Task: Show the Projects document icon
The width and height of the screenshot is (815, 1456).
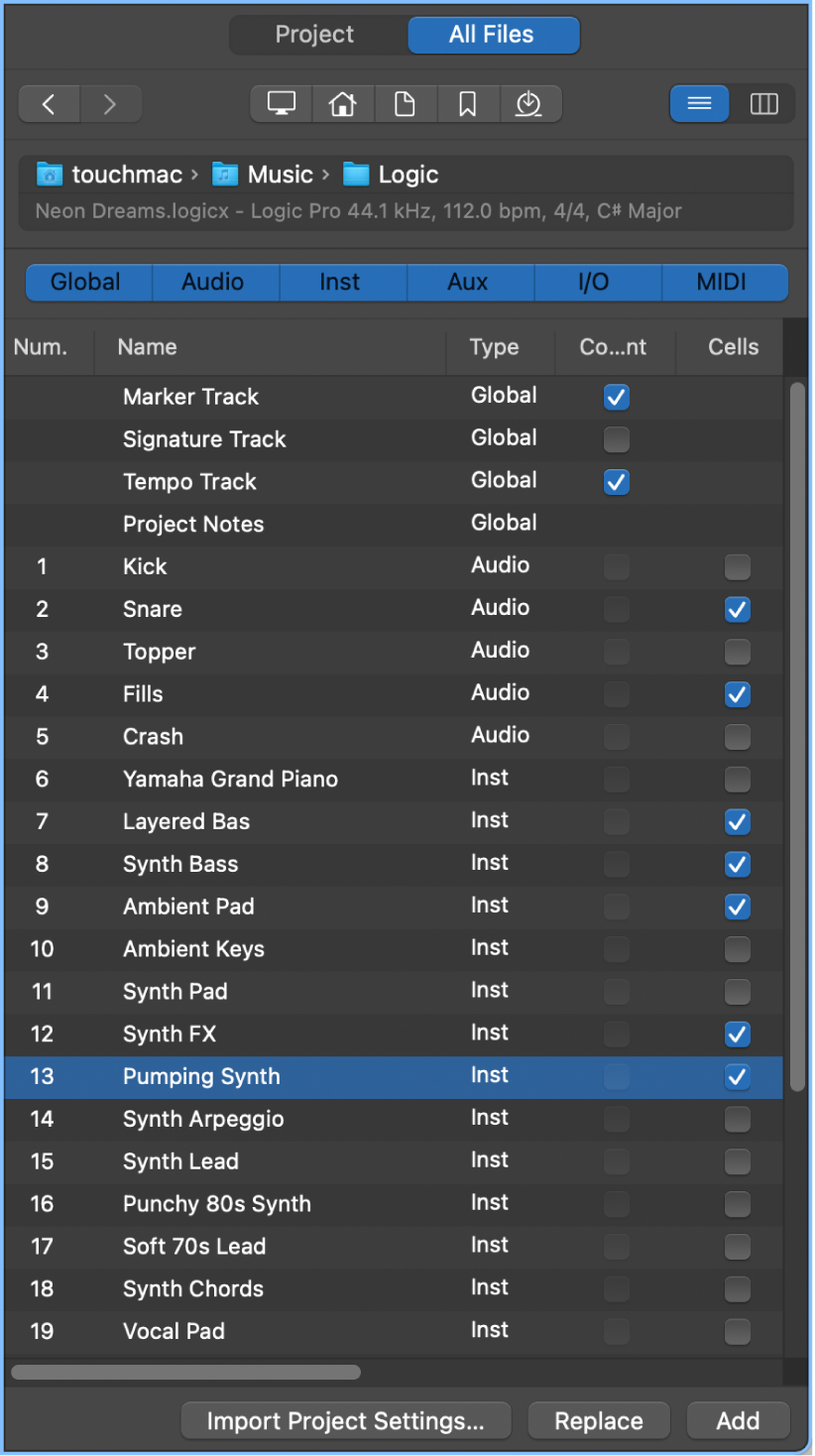Action: tap(406, 103)
